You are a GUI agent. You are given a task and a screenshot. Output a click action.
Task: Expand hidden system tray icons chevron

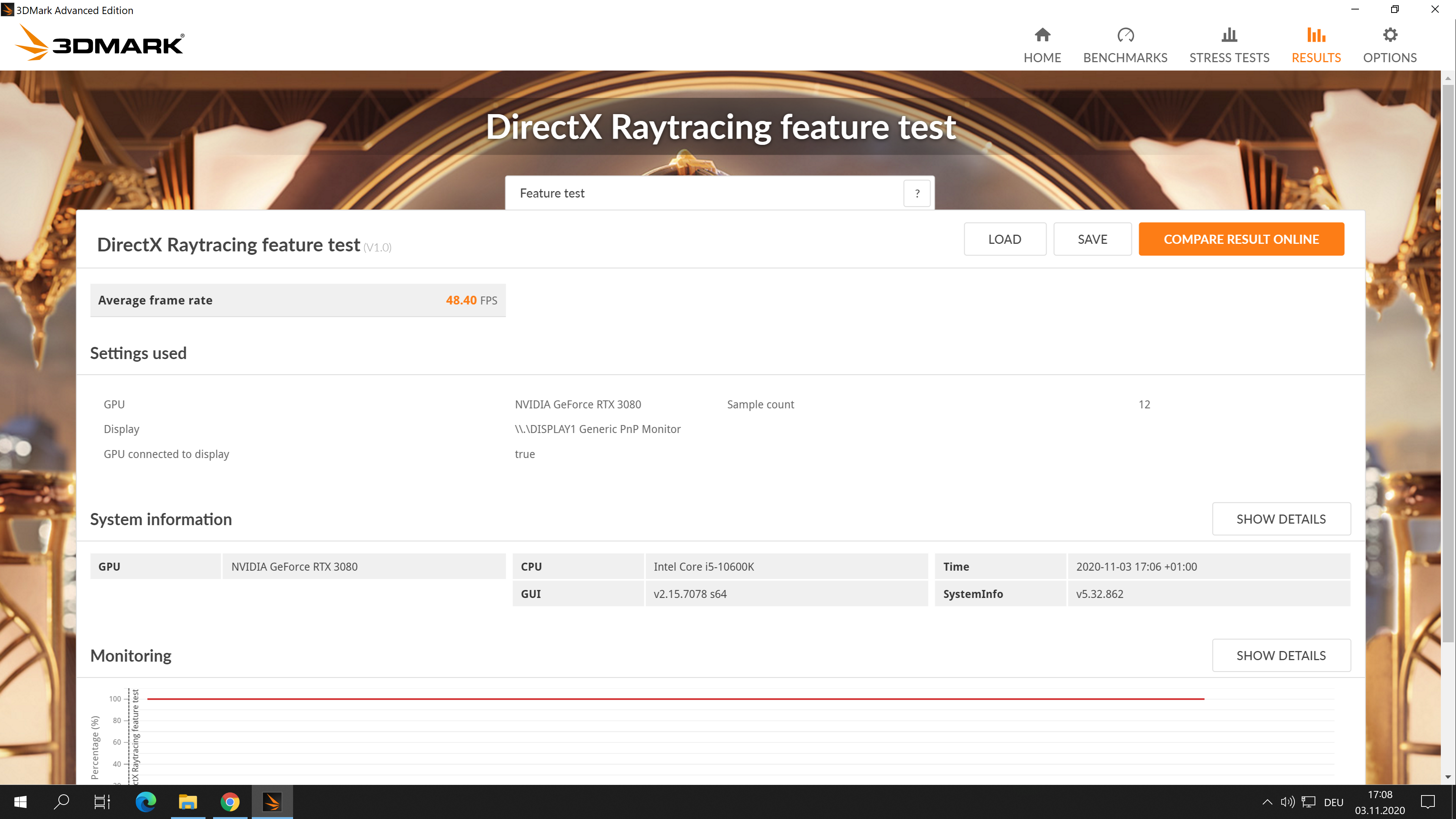click(1267, 802)
